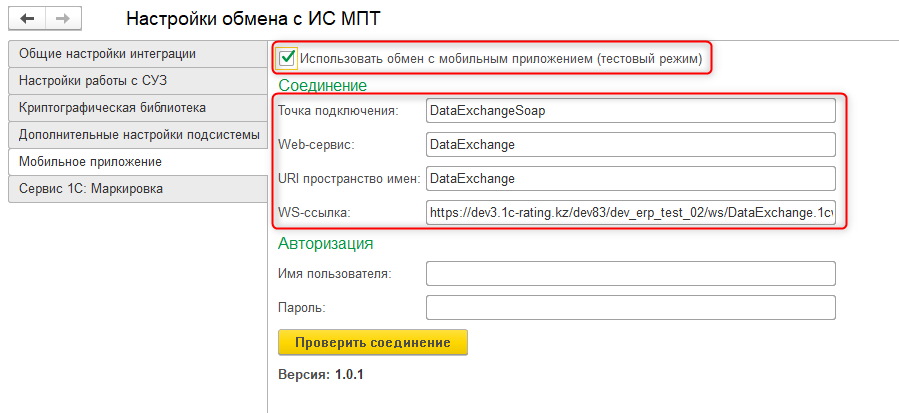Click the Проверить соединение button
Viewport: 899px width, 413px height.
coord(373,342)
